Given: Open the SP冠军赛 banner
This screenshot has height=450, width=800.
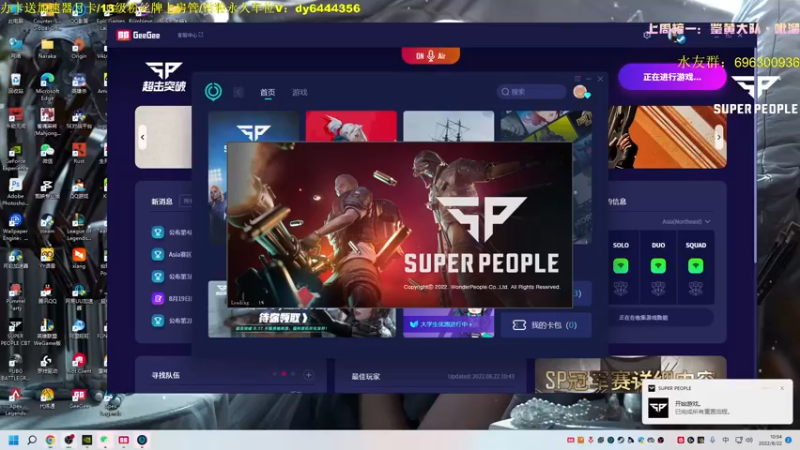Looking at the screenshot, I should [631, 374].
